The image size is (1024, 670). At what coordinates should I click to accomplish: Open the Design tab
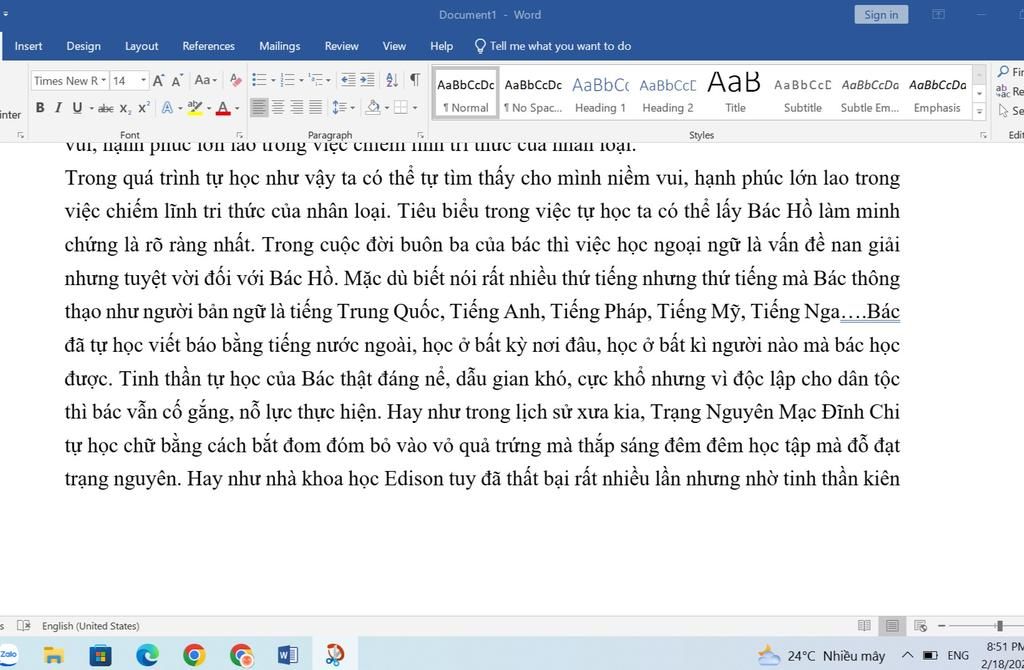tap(84, 46)
